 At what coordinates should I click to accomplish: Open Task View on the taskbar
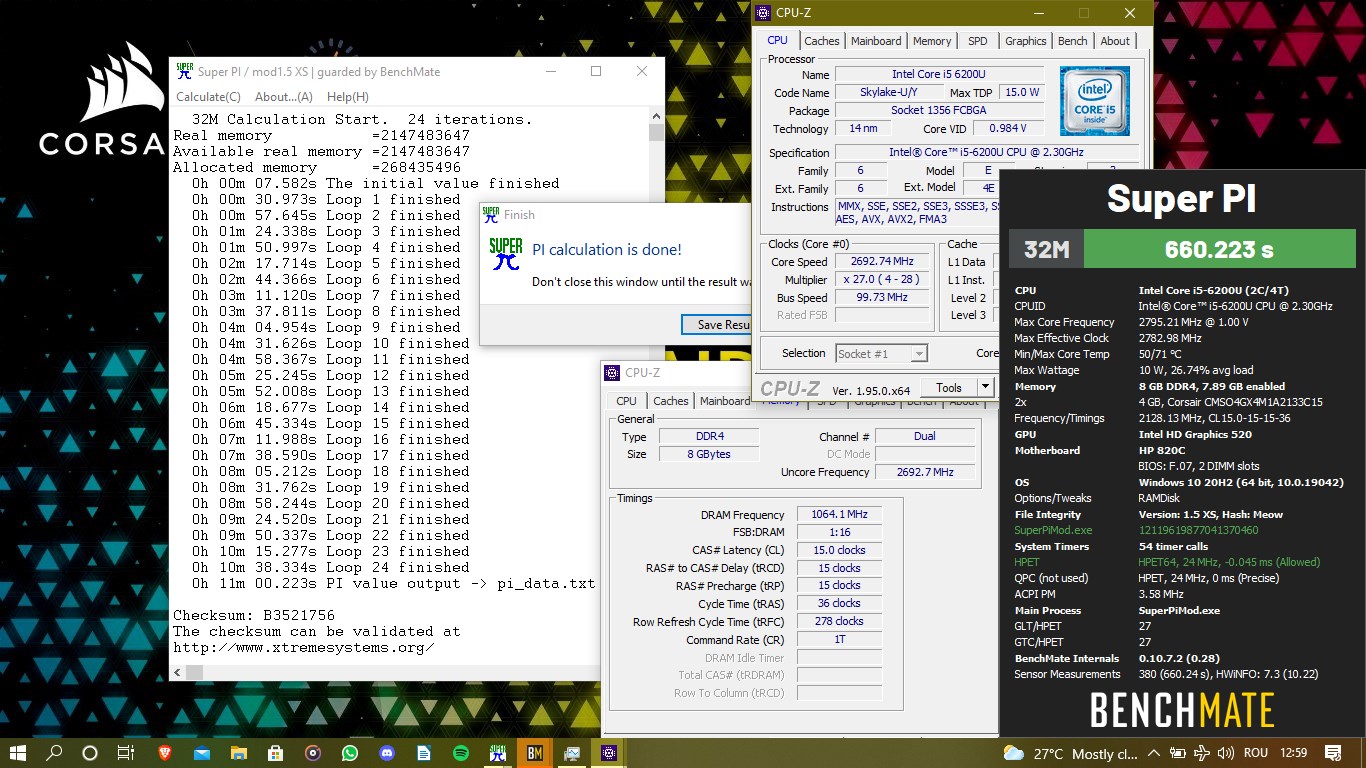click(x=126, y=753)
